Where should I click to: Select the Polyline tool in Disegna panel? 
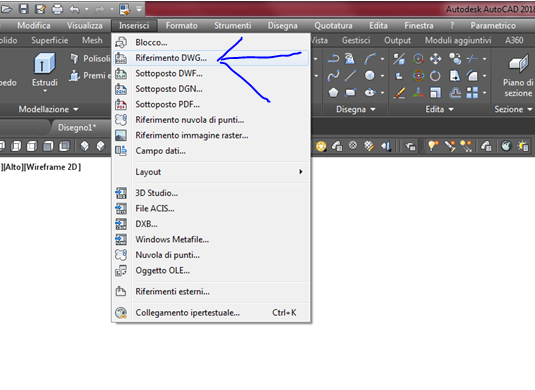pyautogui.click(x=333, y=59)
